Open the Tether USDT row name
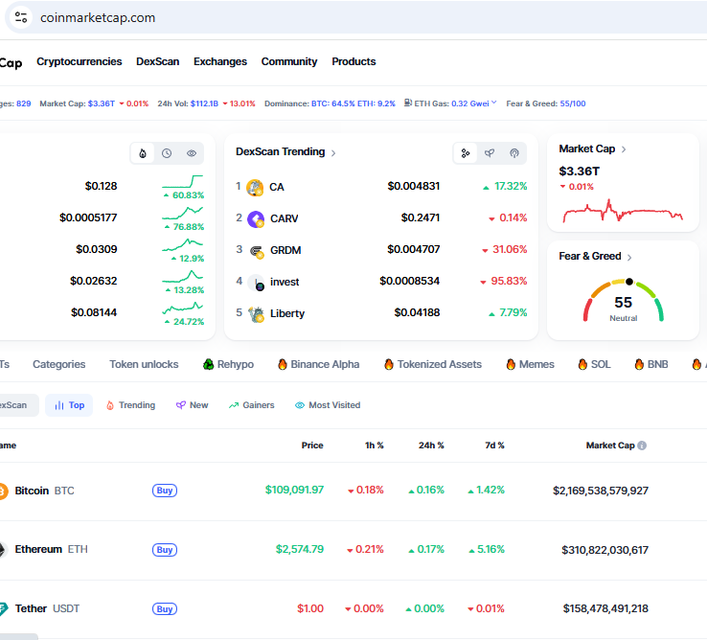707x640 pixels. [x=47, y=609]
